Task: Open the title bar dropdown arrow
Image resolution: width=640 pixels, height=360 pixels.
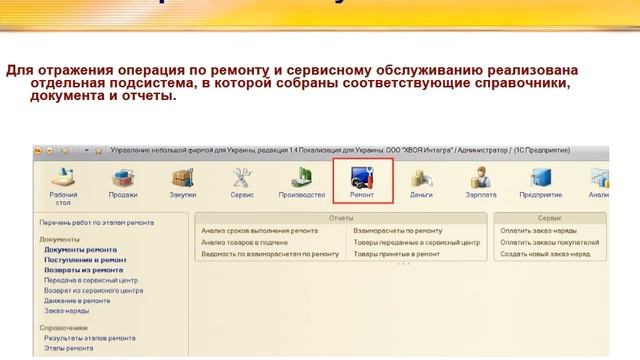Action: (x=87, y=151)
